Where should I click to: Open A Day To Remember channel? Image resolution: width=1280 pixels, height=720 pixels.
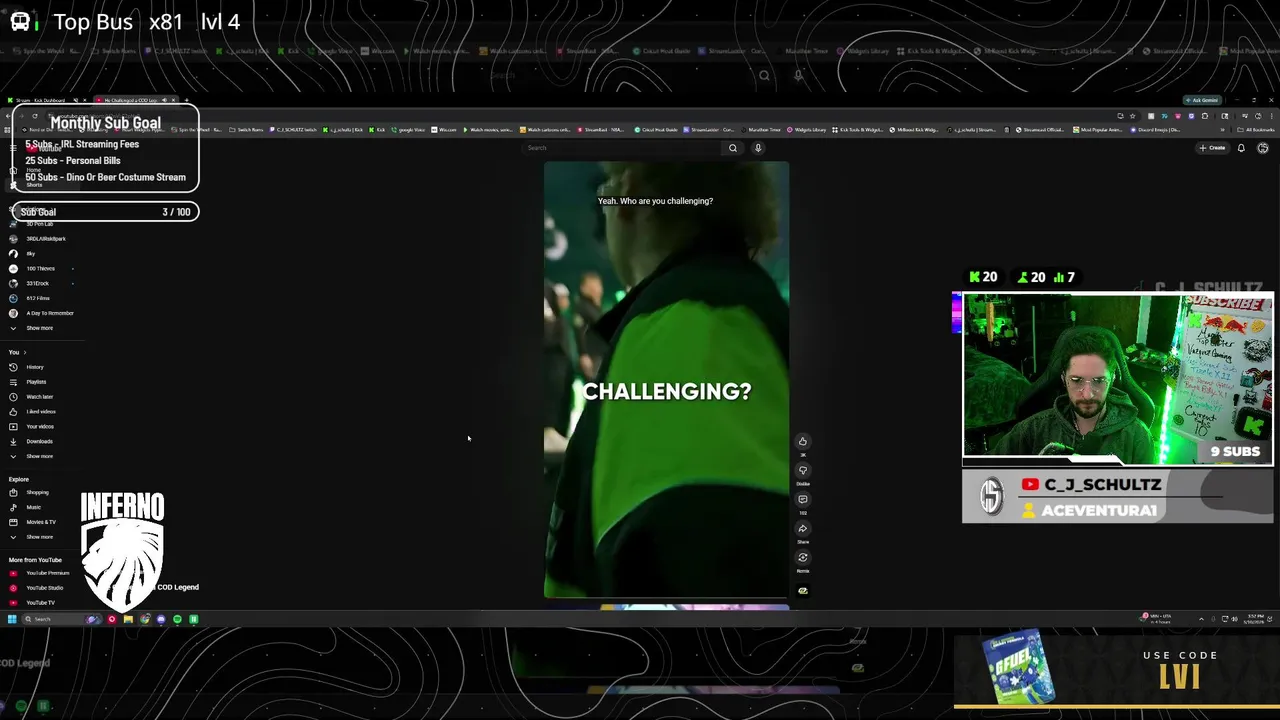pyautogui.click(x=40, y=313)
